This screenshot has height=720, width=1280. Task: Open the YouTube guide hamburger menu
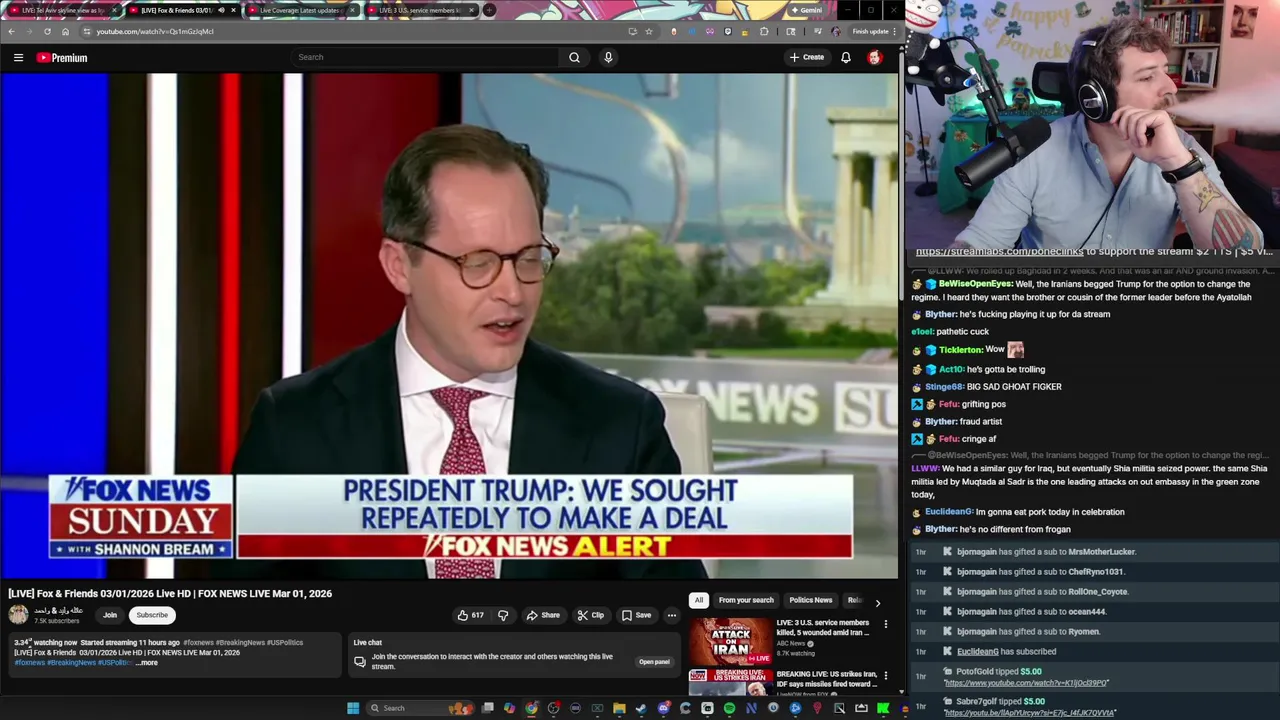[18, 58]
